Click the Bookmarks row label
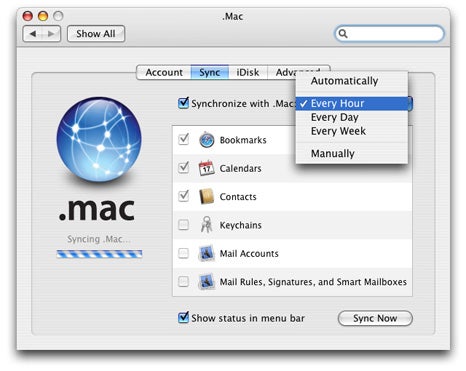466x371 pixels. coord(243,140)
